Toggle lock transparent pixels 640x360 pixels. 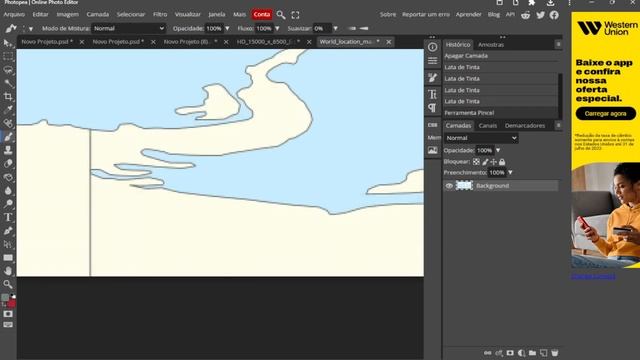tap(476, 162)
